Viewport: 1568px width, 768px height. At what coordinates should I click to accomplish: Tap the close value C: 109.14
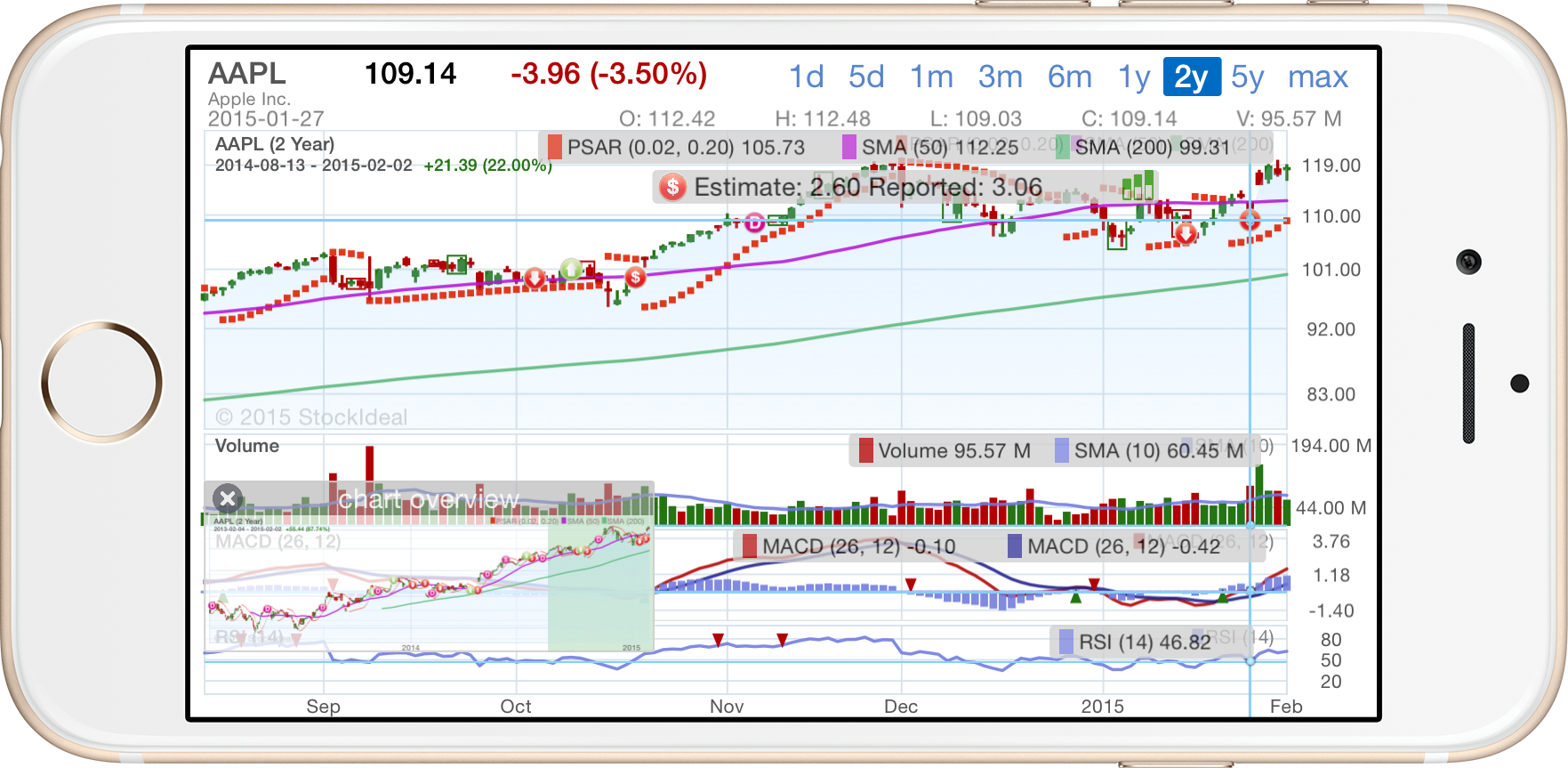pyautogui.click(x=1130, y=118)
